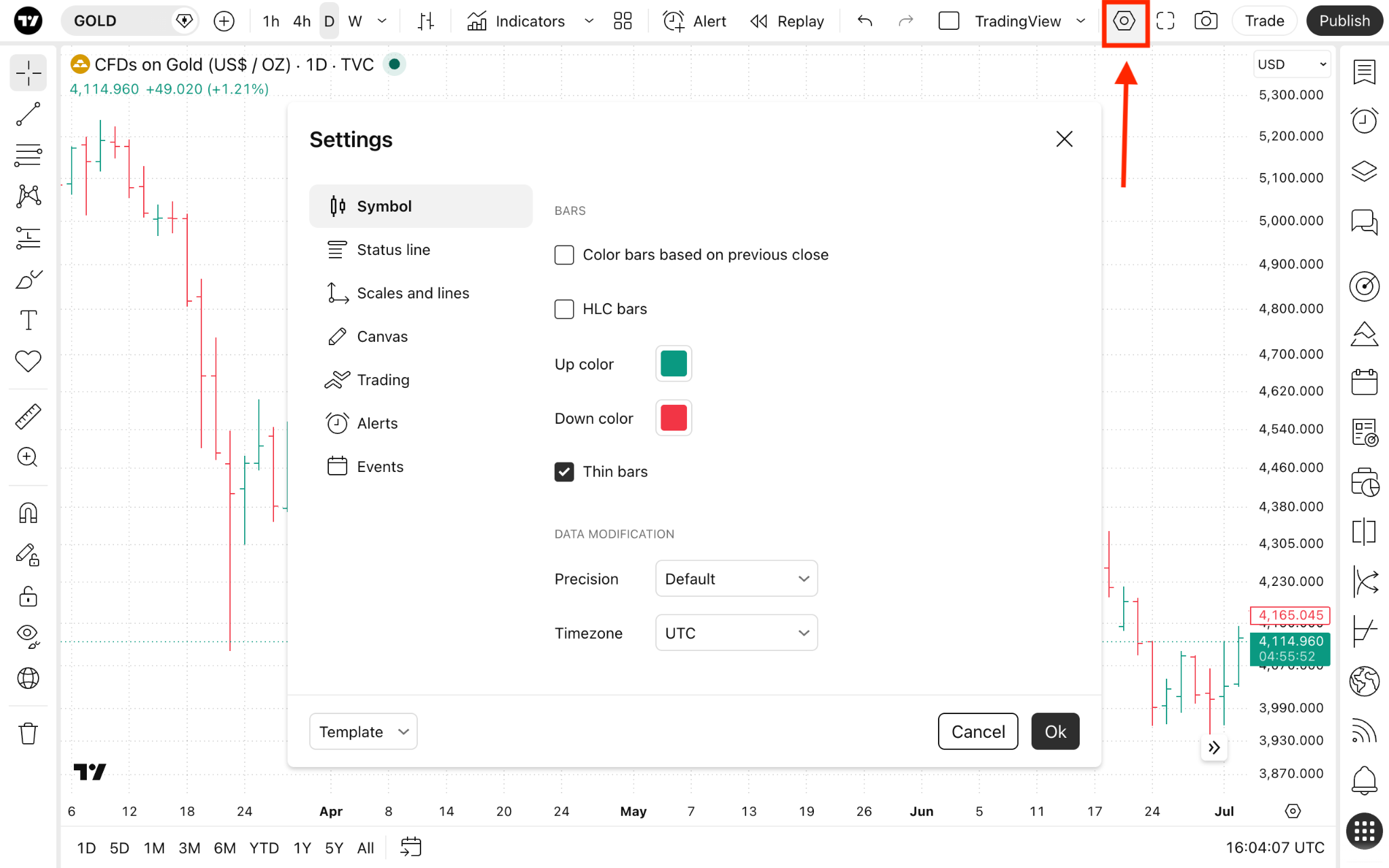Open the Down color swatch
Viewport: 1389px width, 868px height.
[x=673, y=418]
